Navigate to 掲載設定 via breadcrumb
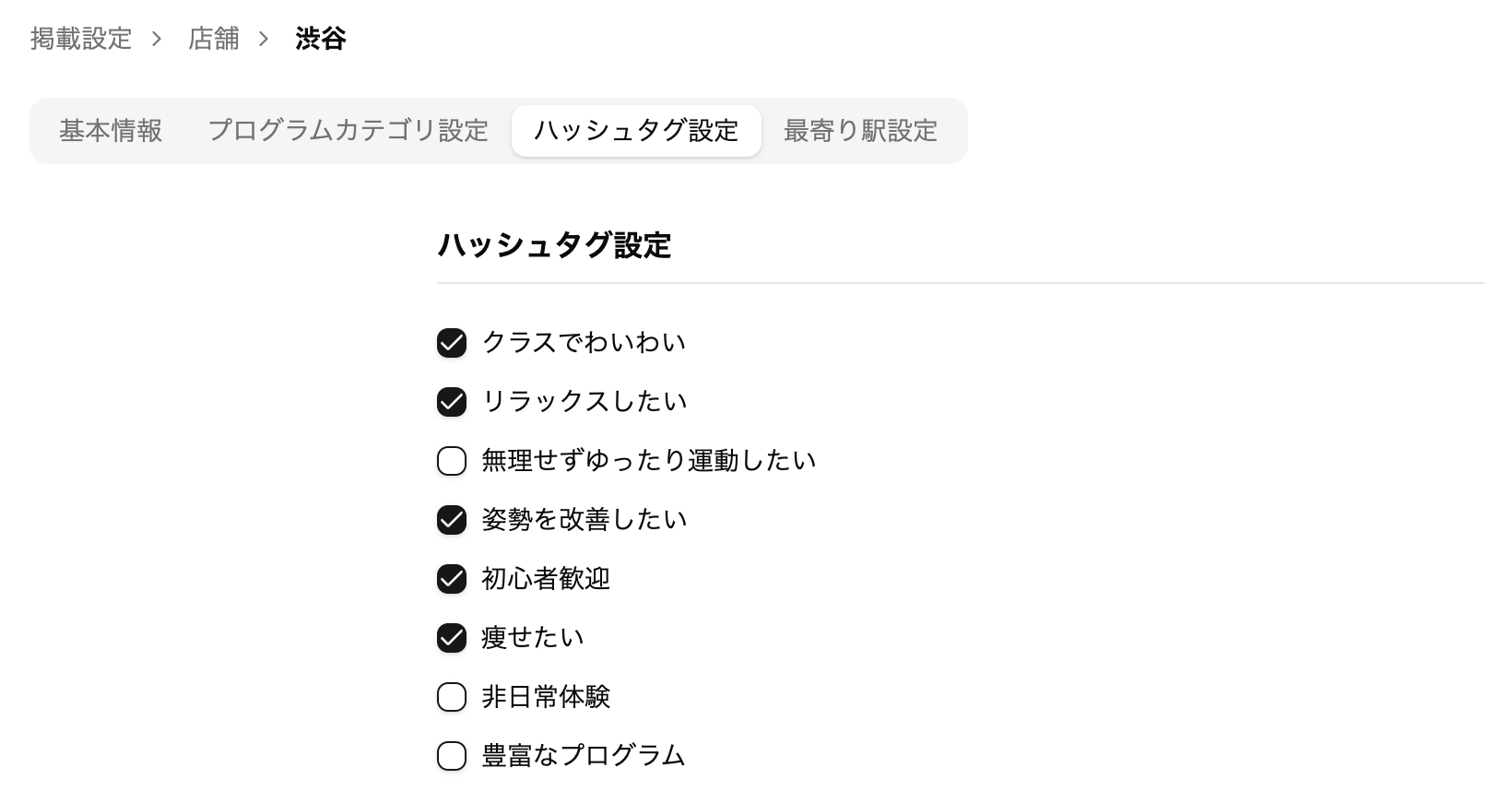 tap(81, 39)
